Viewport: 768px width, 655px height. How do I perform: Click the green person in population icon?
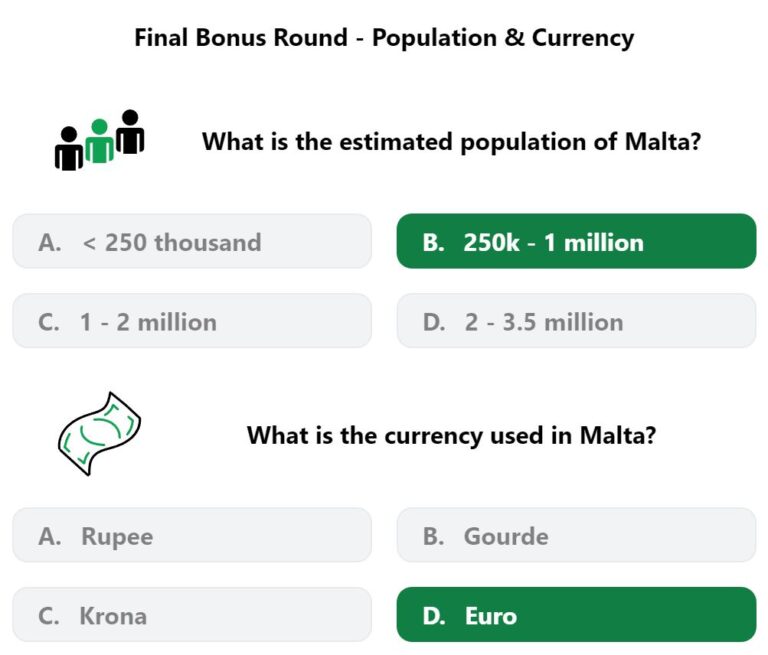click(99, 141)
